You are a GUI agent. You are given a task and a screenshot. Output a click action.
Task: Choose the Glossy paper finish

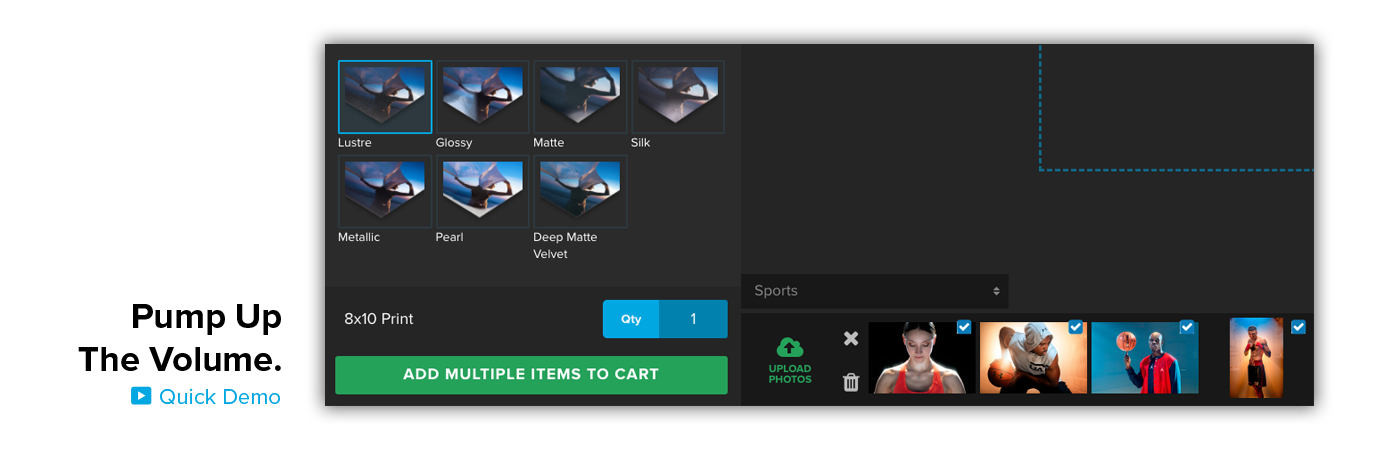pyautogui.click(x=482, y=97)
